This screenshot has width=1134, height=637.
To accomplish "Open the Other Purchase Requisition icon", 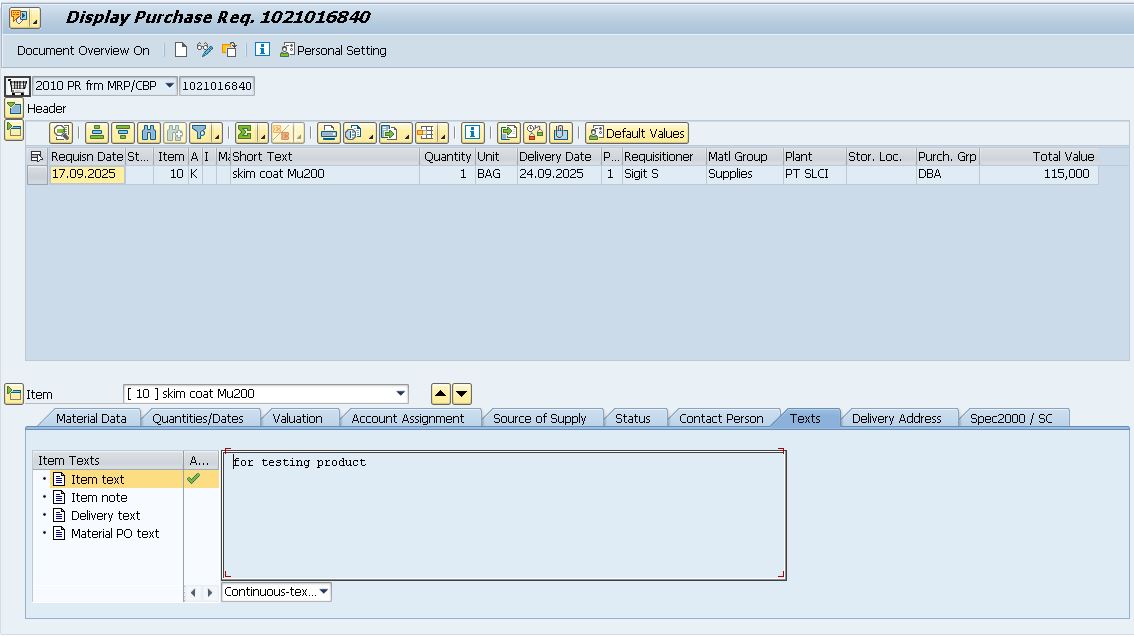I will click(x=230, y=50).
